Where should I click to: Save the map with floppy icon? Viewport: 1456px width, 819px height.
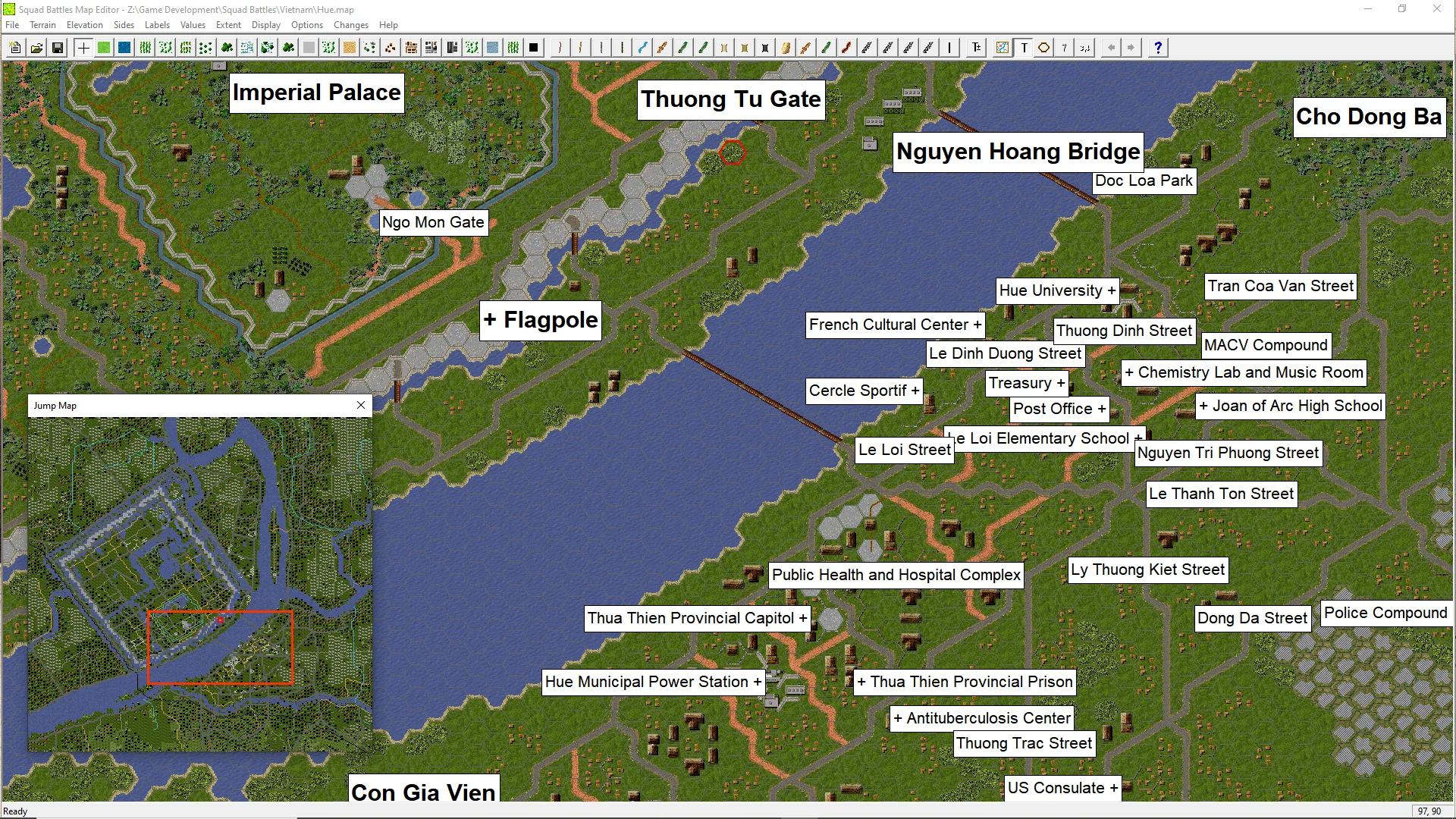[57, 48]
